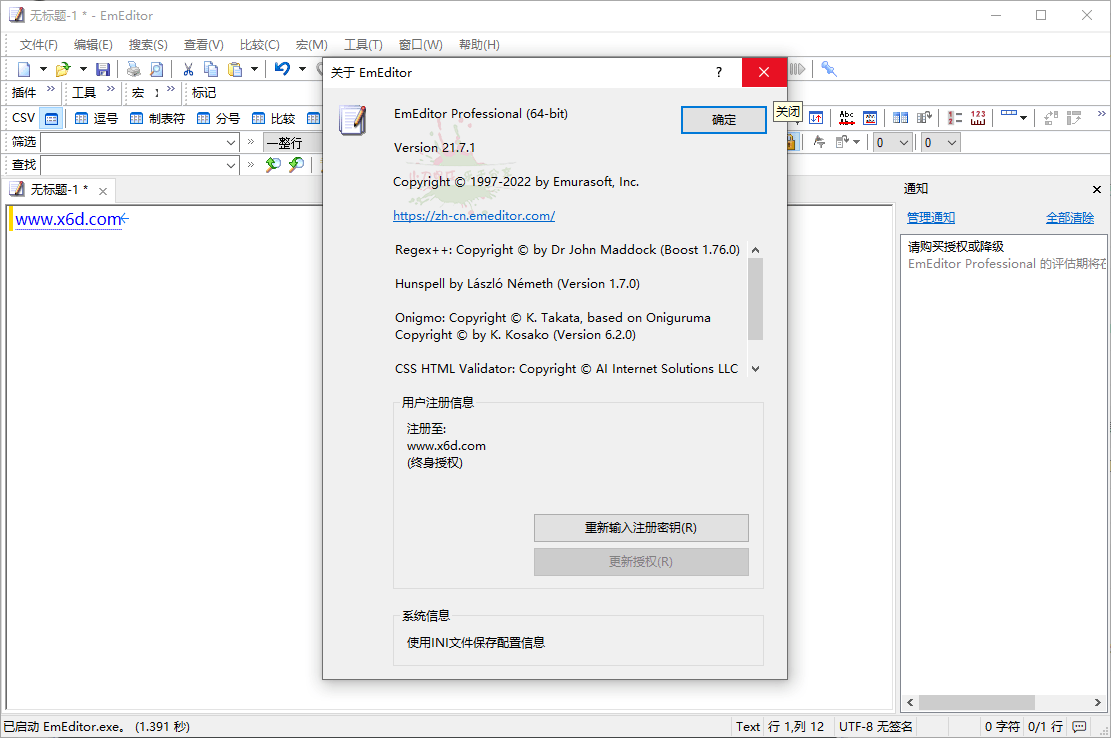The height and width of the screenshot is (738, 1111).
Task: Select the tab-separated (制表符) CSV icon
Action: [136, 118]
